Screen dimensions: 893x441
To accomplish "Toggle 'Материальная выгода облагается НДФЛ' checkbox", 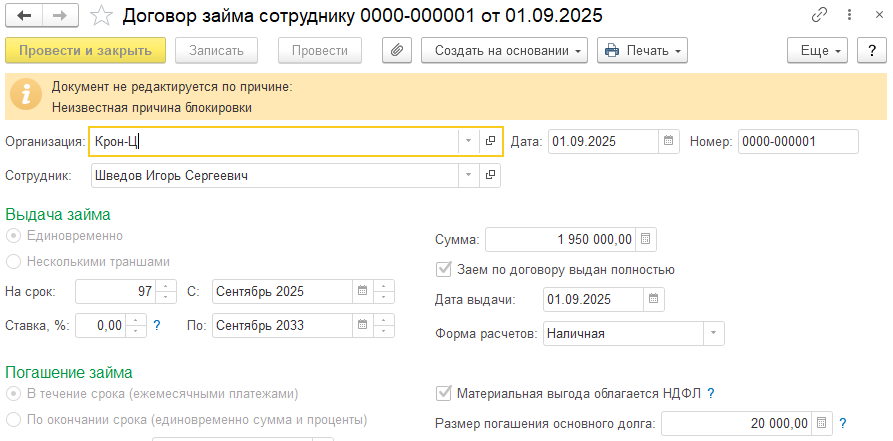I will [x=444, y=393].
